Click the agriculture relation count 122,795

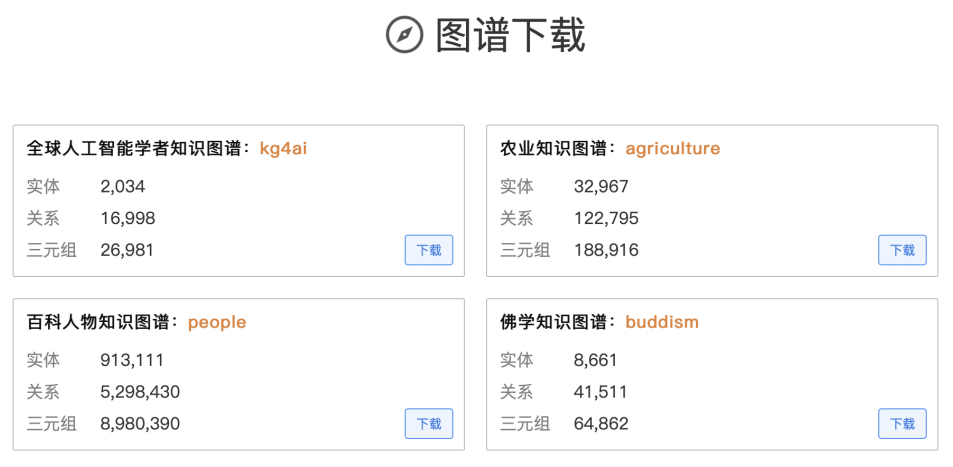606,218
